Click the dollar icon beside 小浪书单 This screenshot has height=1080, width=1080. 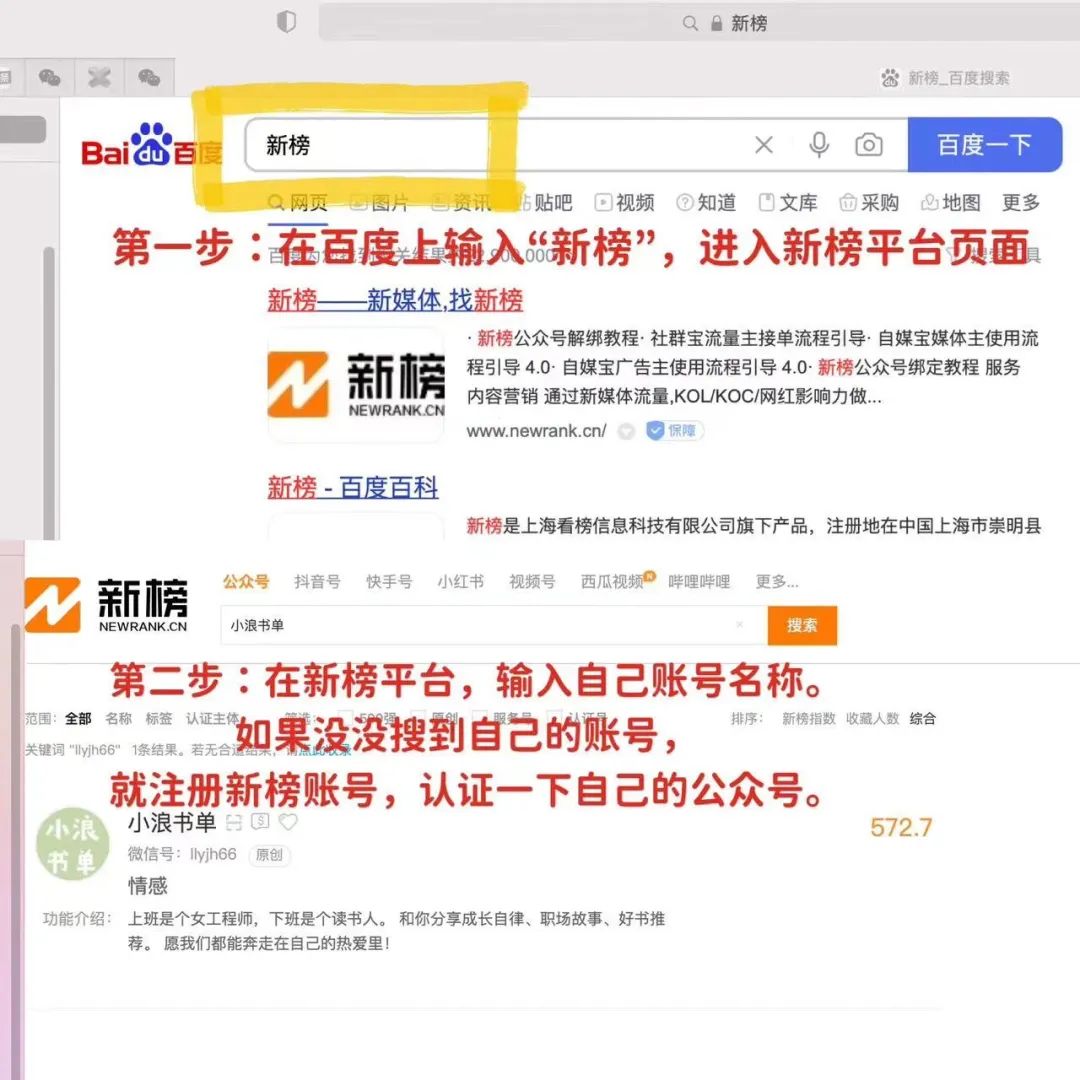[260, 821]
